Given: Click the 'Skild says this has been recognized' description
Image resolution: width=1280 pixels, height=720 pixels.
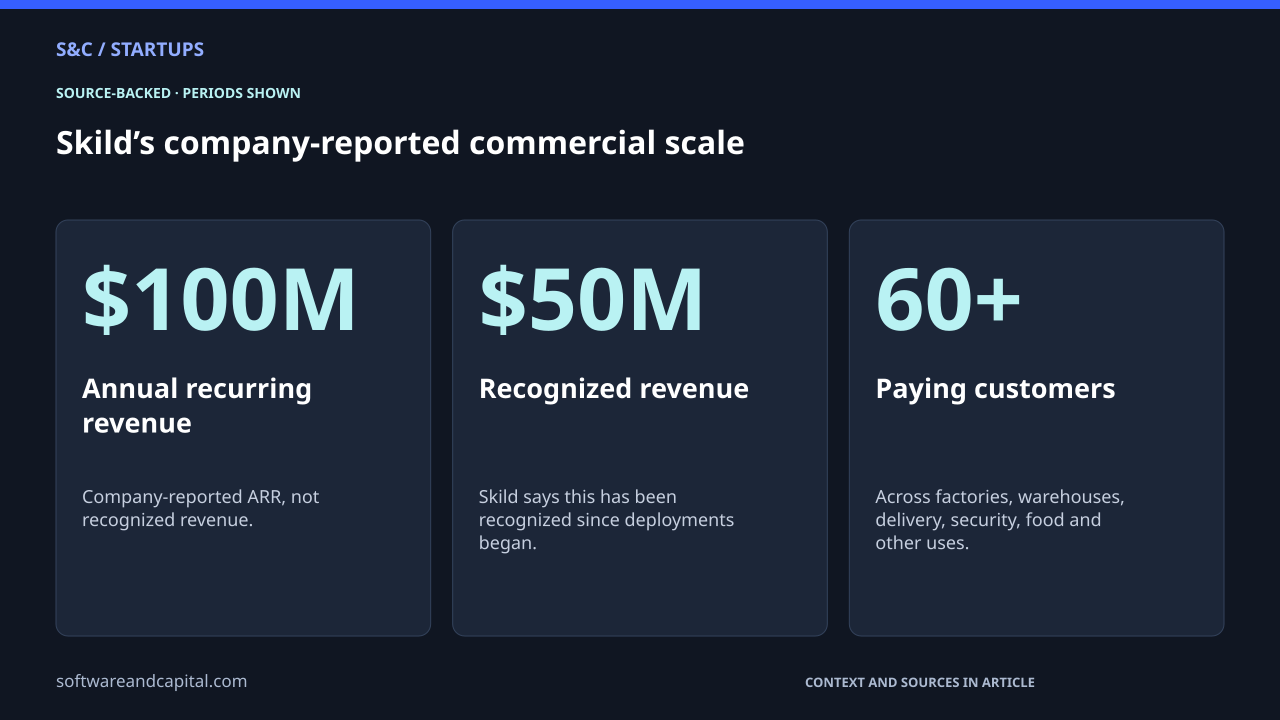Looking at the screenshot, I should [x=606, y=520].
